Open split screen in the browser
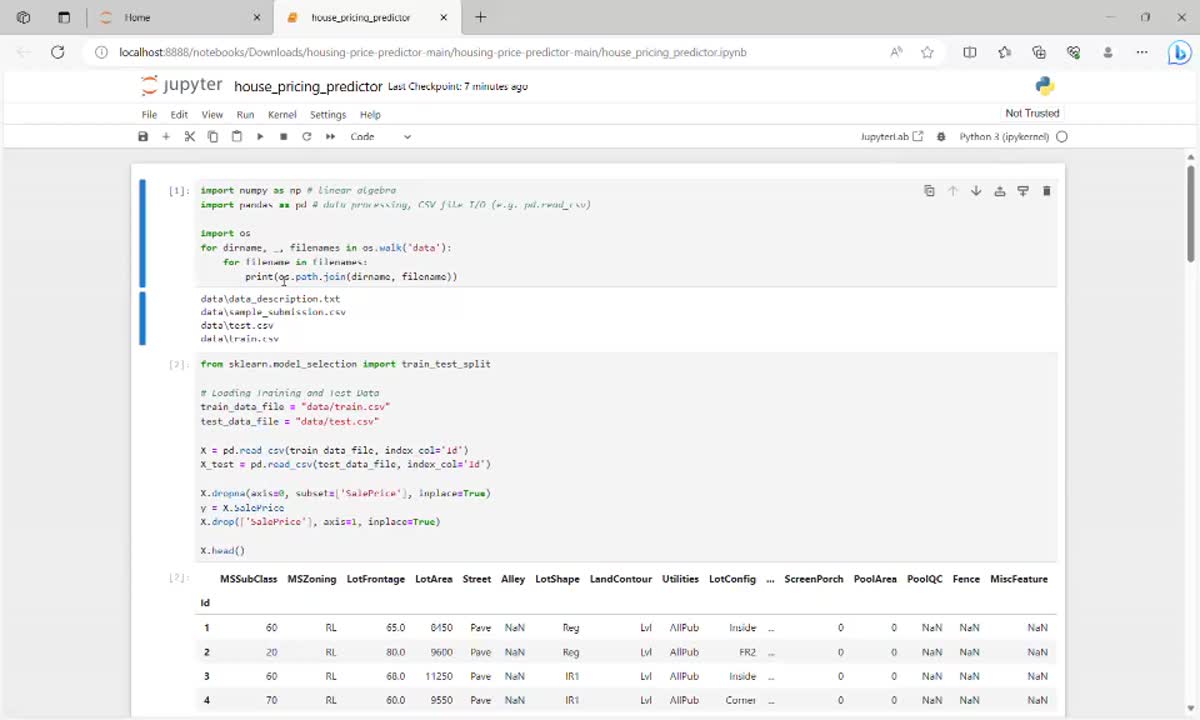Image resolution: width=1200 pixels, height=720 pixels. tap(970, 52)
